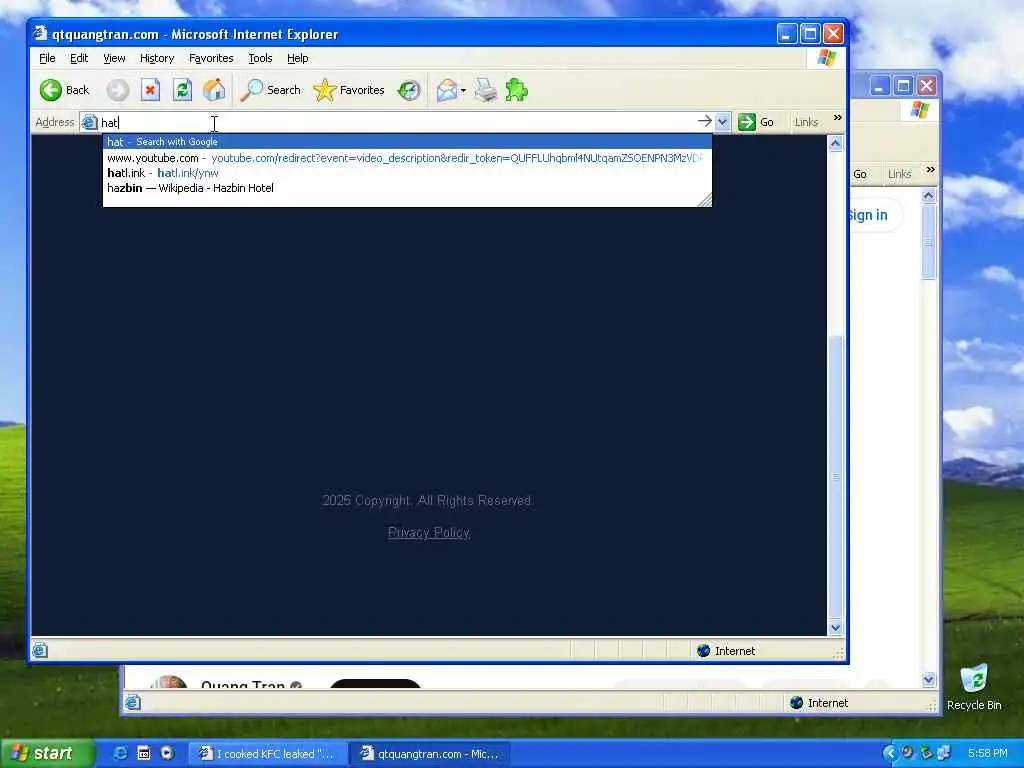Image resolution: width=1024 pixels, height=768 pixels.
Task: Open the View menu
Action: (x=114, y=58)
